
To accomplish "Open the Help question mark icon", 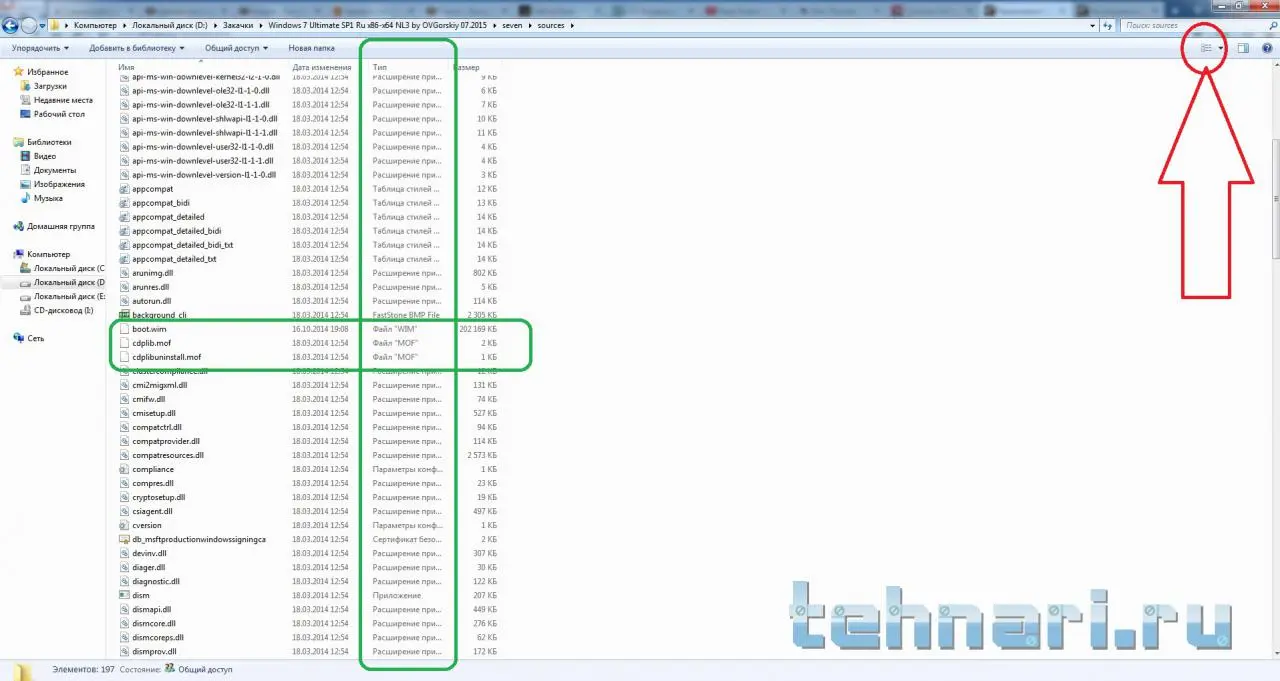I will [1267, 48].
